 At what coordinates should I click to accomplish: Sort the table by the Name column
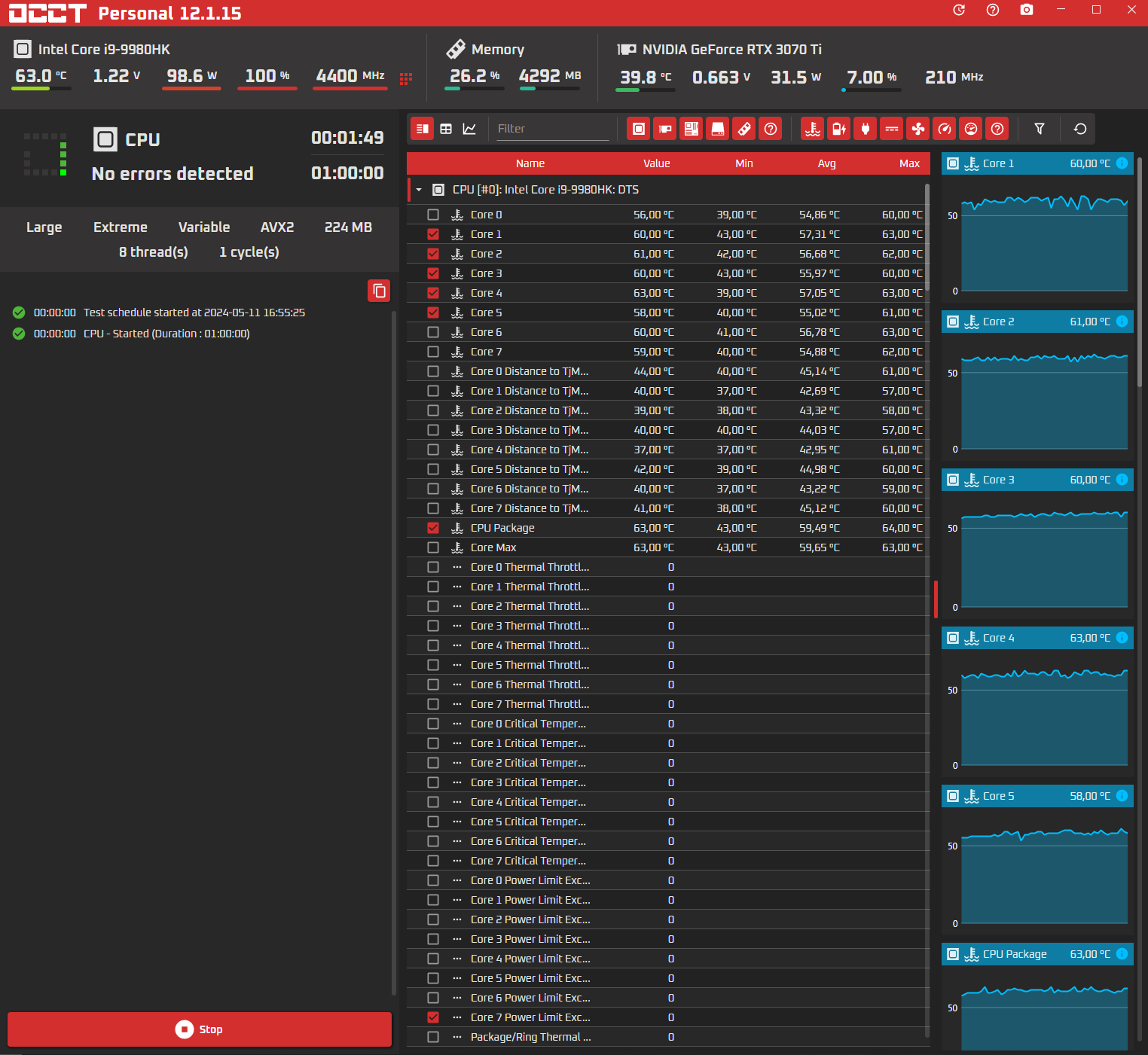(530, 163)
